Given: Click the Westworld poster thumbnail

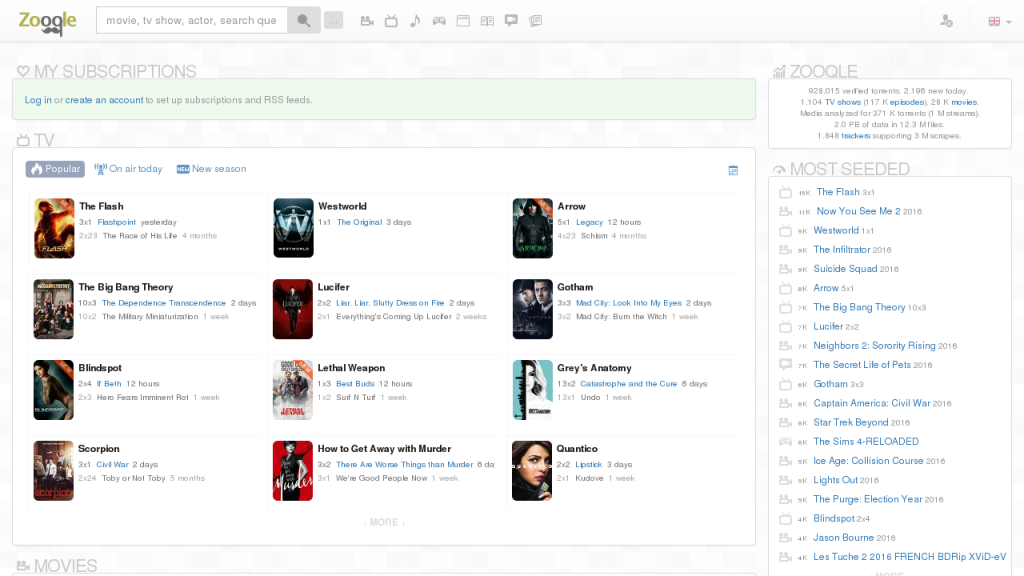Looking at the screenshot, I should click(292, 227).
